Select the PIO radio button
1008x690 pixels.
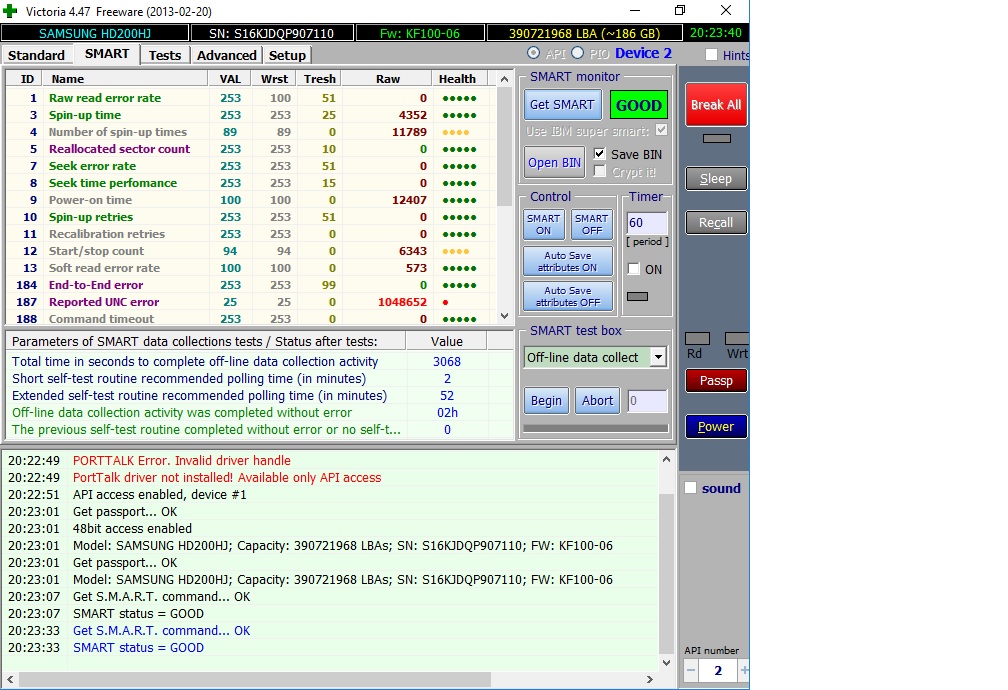coord(577,53)
